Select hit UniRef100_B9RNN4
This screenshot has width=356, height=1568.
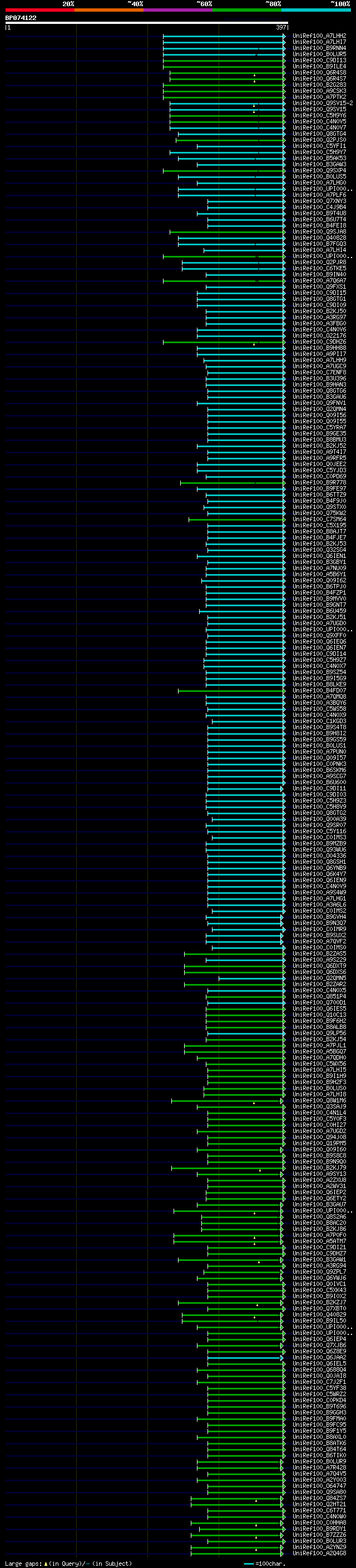coord(319,48)
